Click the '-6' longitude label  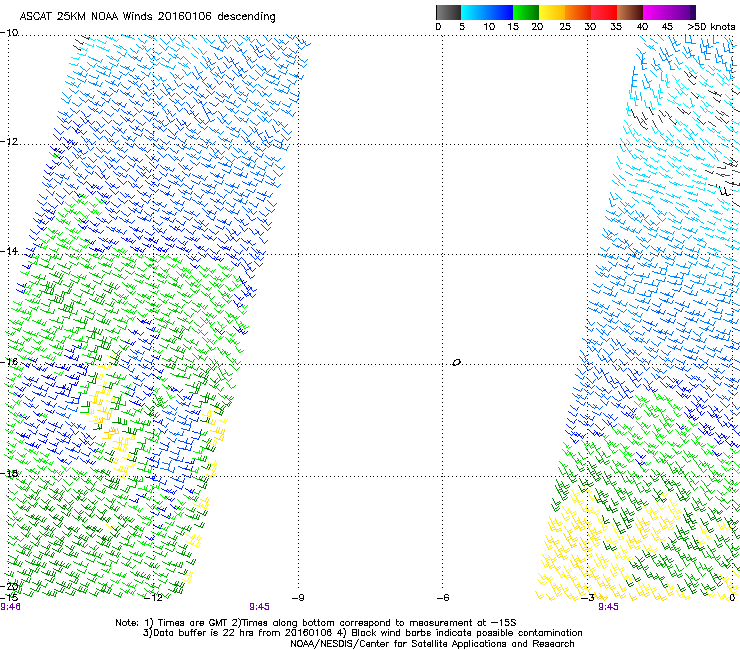pyautogui.click(x=443, y=598)
